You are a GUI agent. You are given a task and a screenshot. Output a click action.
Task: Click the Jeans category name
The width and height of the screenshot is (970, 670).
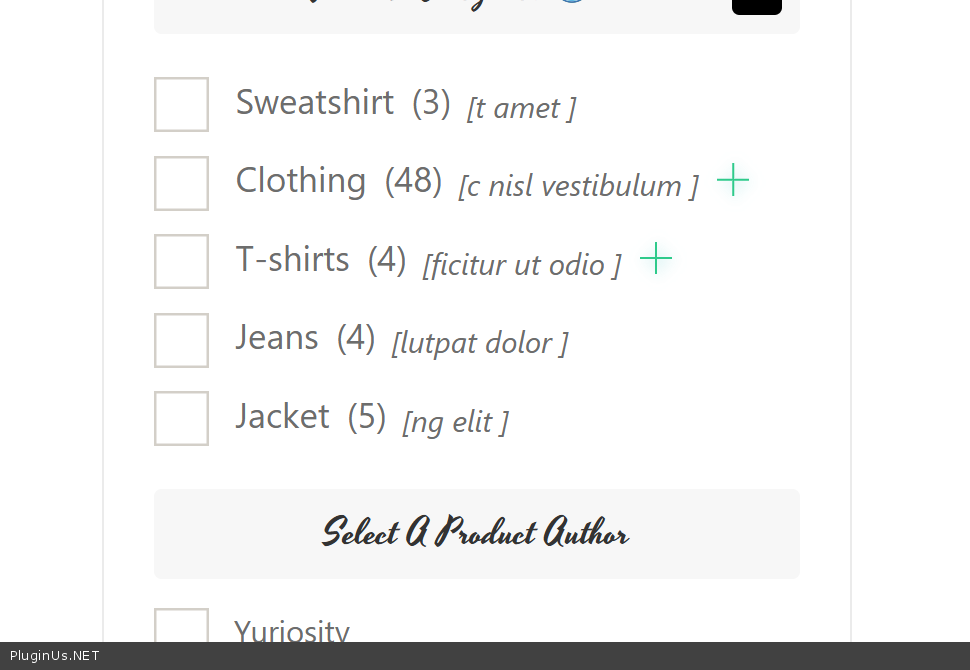pos(277,338)
